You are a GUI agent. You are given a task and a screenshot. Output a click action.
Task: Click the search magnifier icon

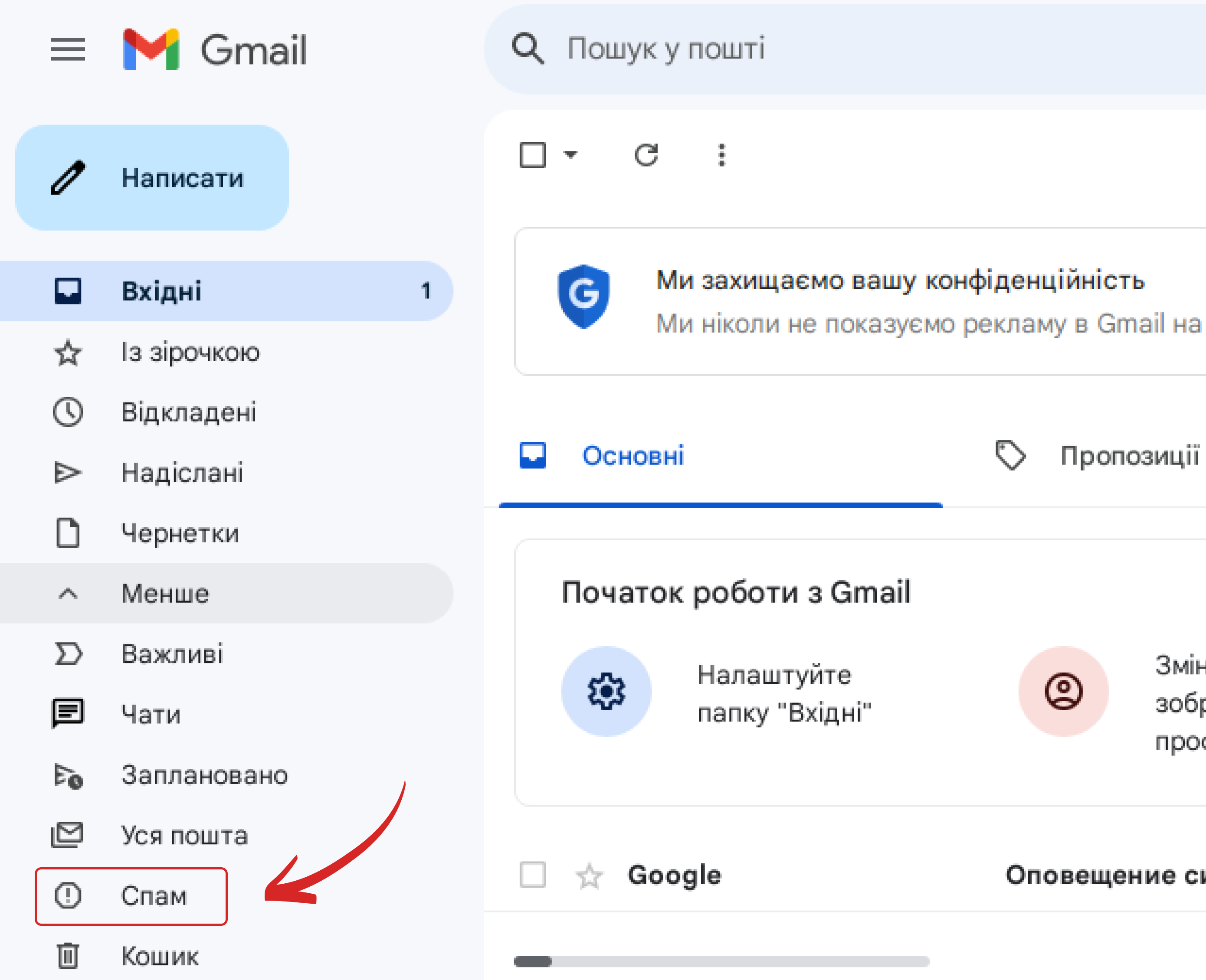pyautogui.click(x=528, y=49)
